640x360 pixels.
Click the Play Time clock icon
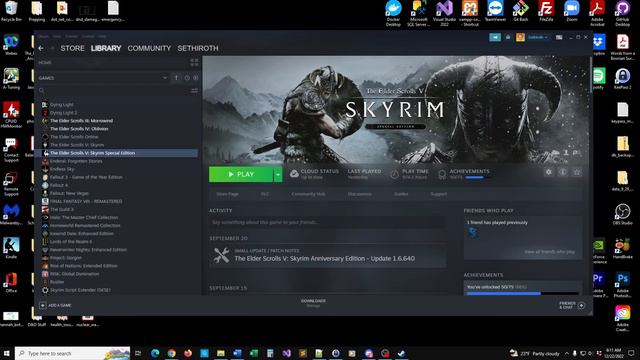click(x=394, y=174)
